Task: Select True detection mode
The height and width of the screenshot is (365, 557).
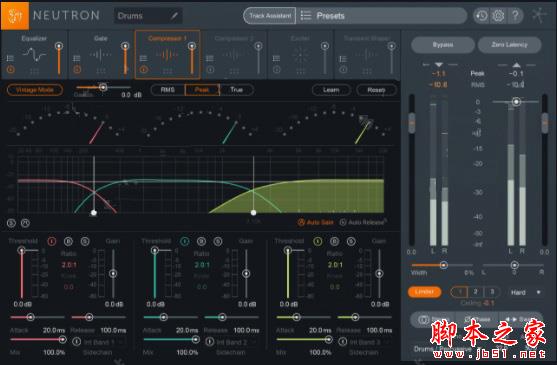Action: coord(236,90)
